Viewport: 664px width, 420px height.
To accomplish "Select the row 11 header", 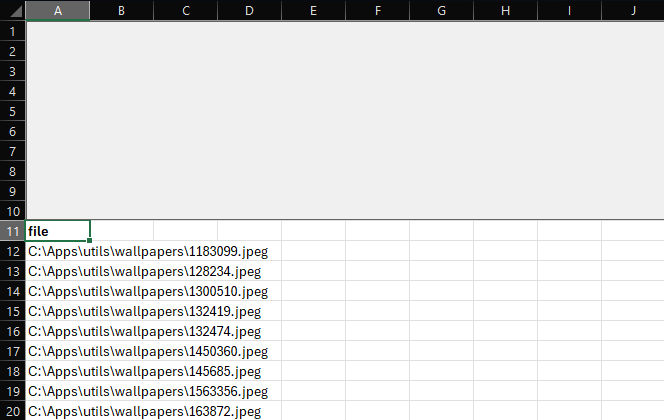I will pos(12,231).
